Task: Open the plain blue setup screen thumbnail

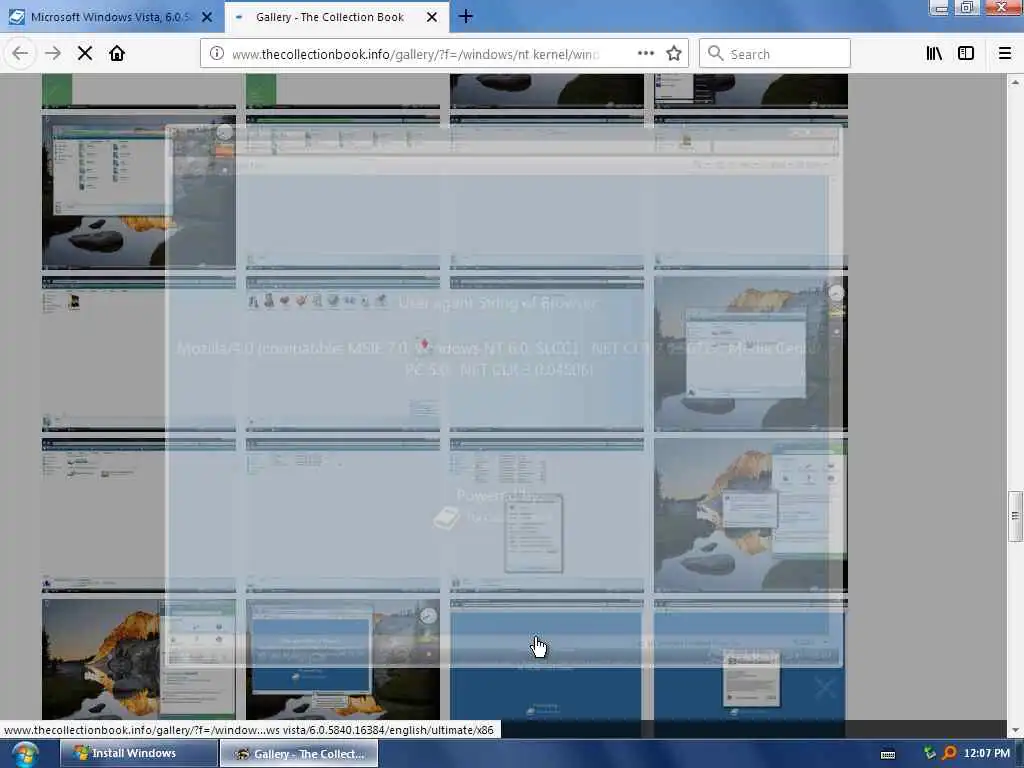Action: click(547, 660)
